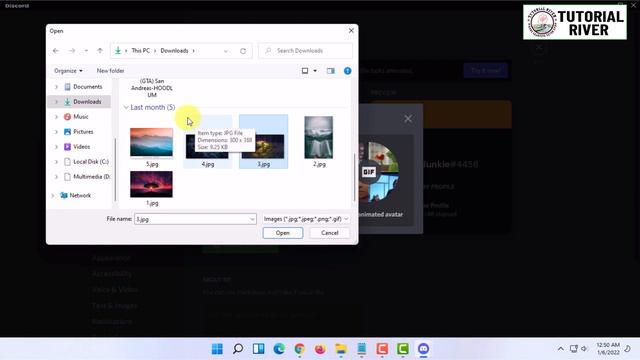
Task: Expand the Network tree chevron
Action: [x=53, y=196]
